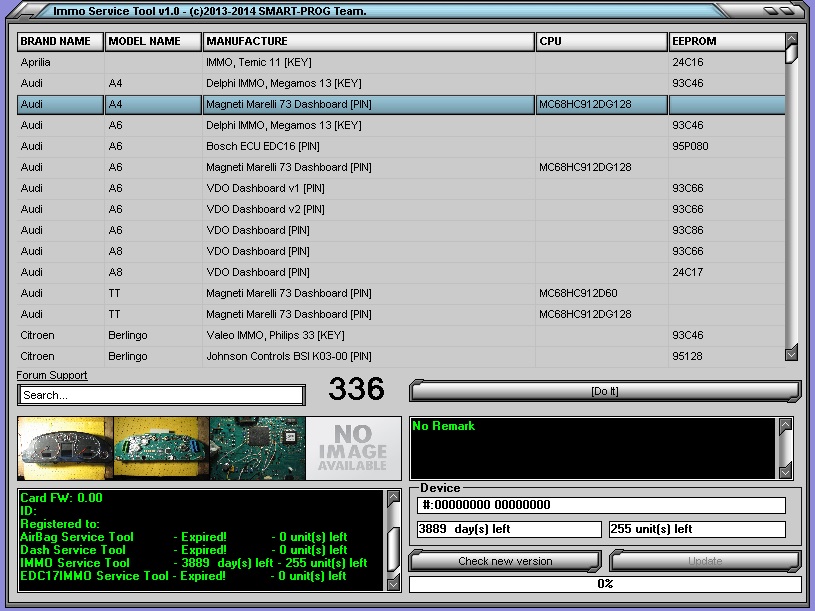Sort by the BRAND NAME column header

coord(60,42)
